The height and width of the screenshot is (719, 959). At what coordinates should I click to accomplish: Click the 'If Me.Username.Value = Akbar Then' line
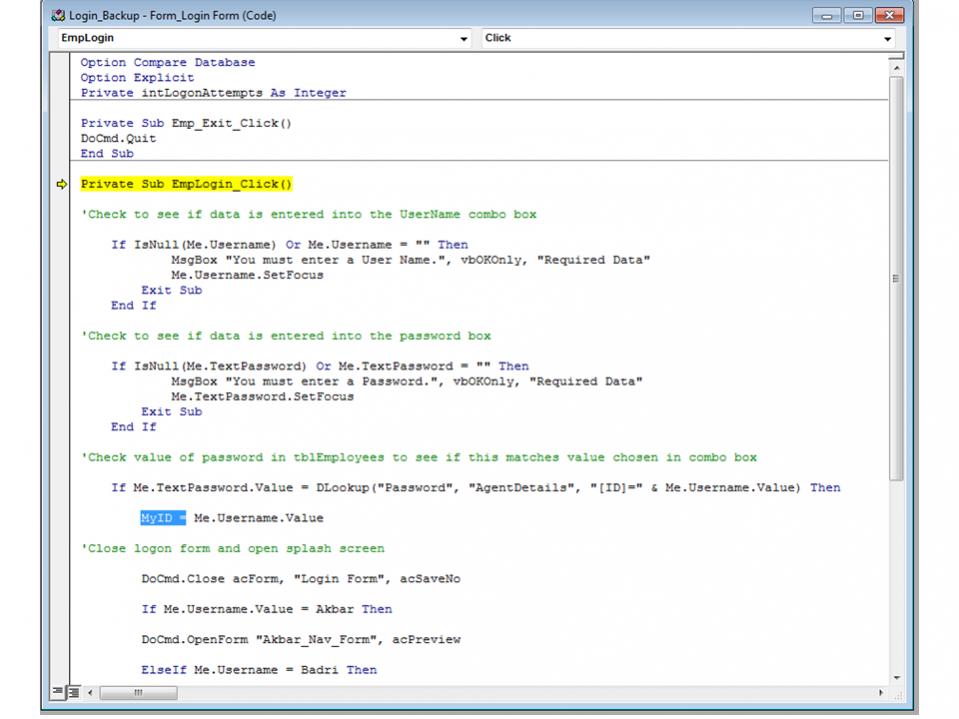267,609
